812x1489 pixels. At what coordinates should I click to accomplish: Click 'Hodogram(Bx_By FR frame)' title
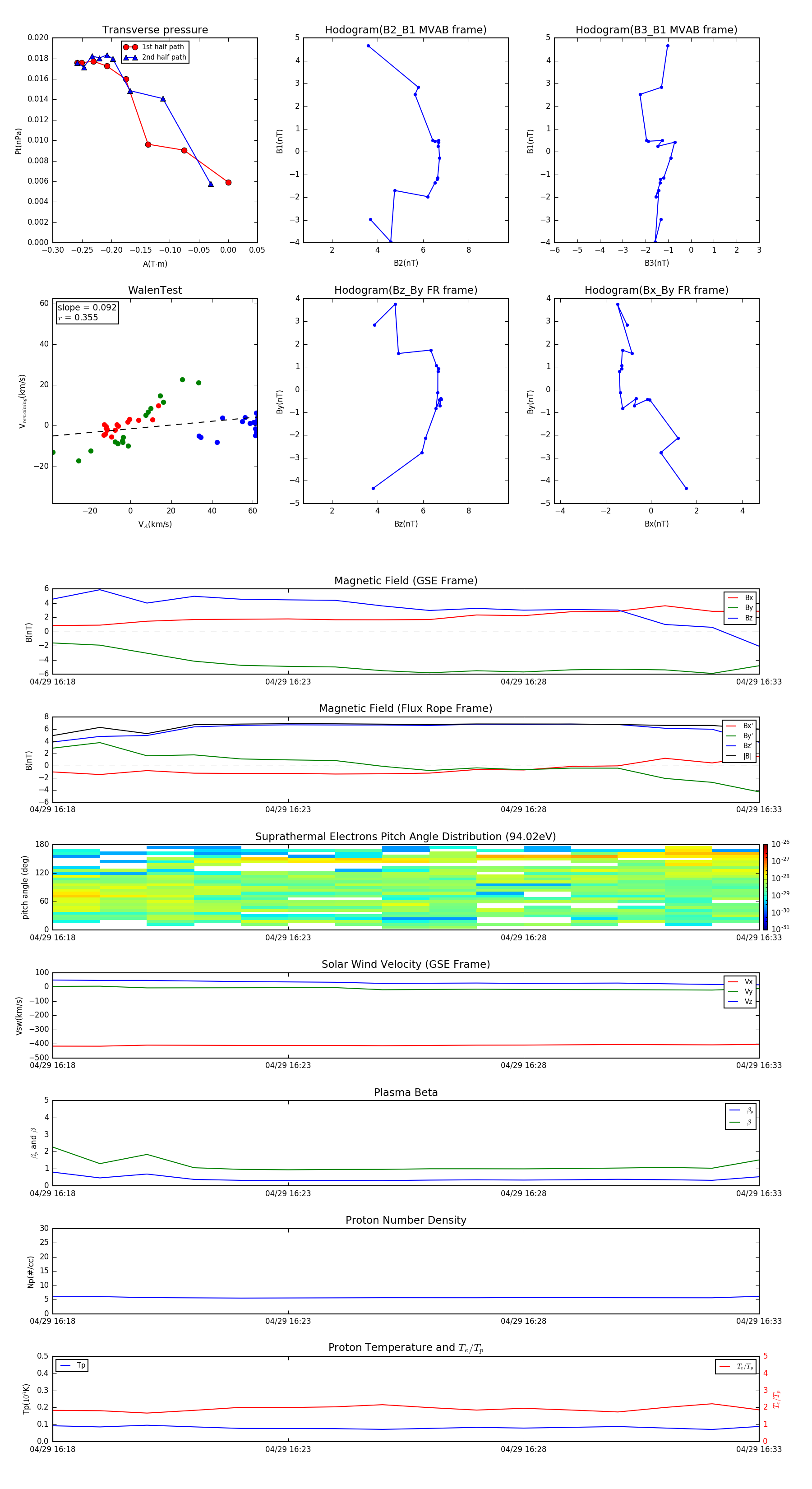[x=656, y=290]
